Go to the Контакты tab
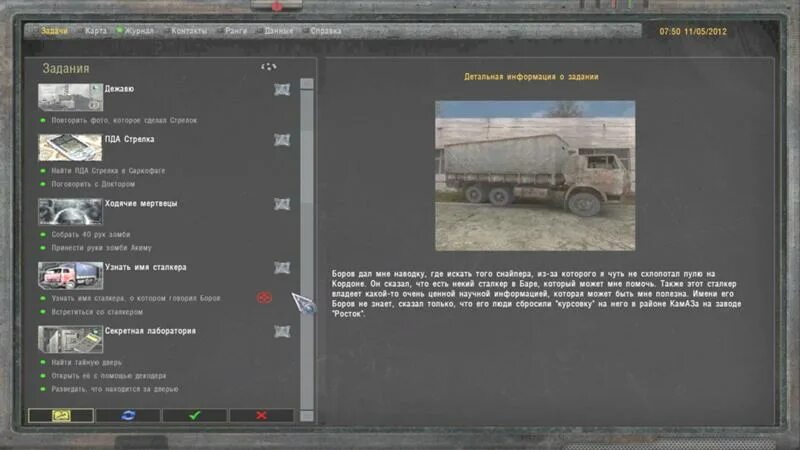The height and width of the screenshot is (450, 800). (189, 31)
